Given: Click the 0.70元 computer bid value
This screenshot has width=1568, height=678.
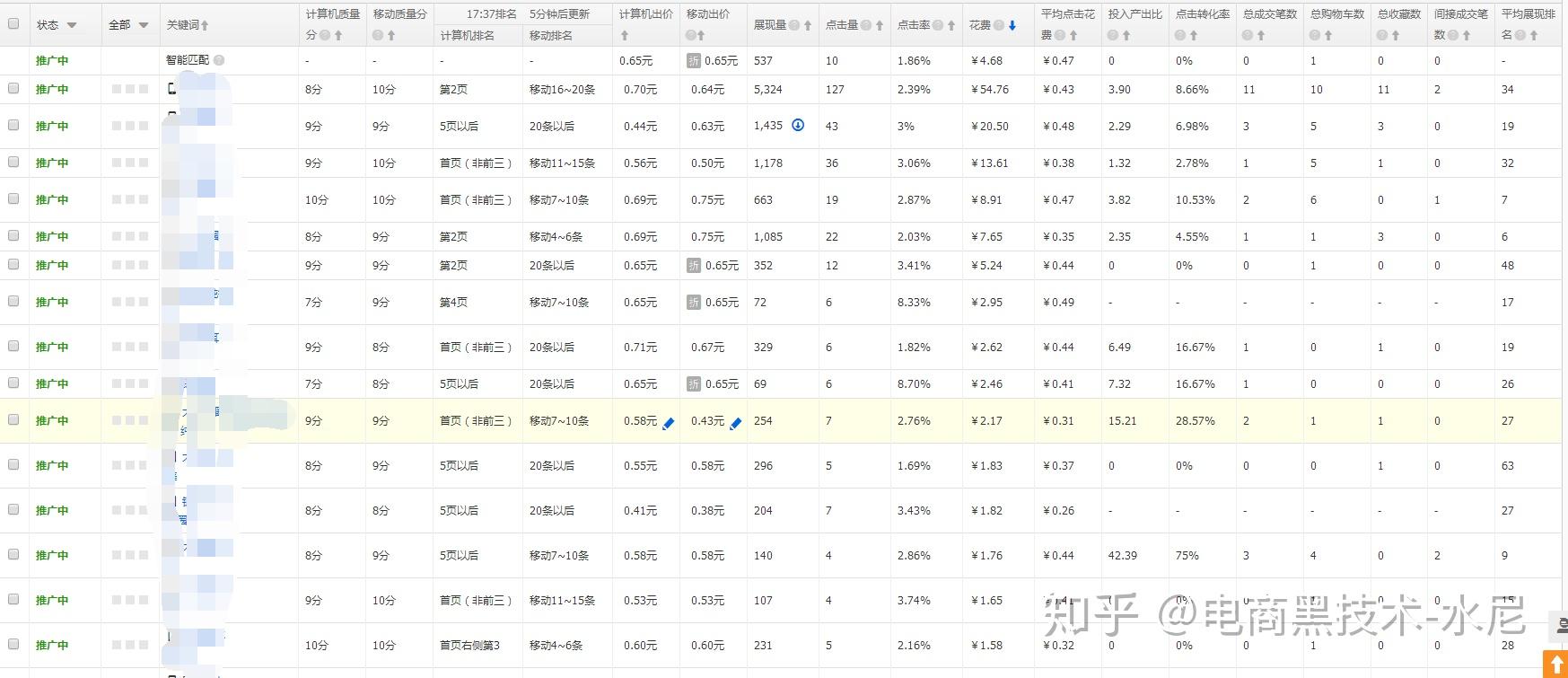Looking at the screenshot, I should pyautogui.click(x=641, y=90).
